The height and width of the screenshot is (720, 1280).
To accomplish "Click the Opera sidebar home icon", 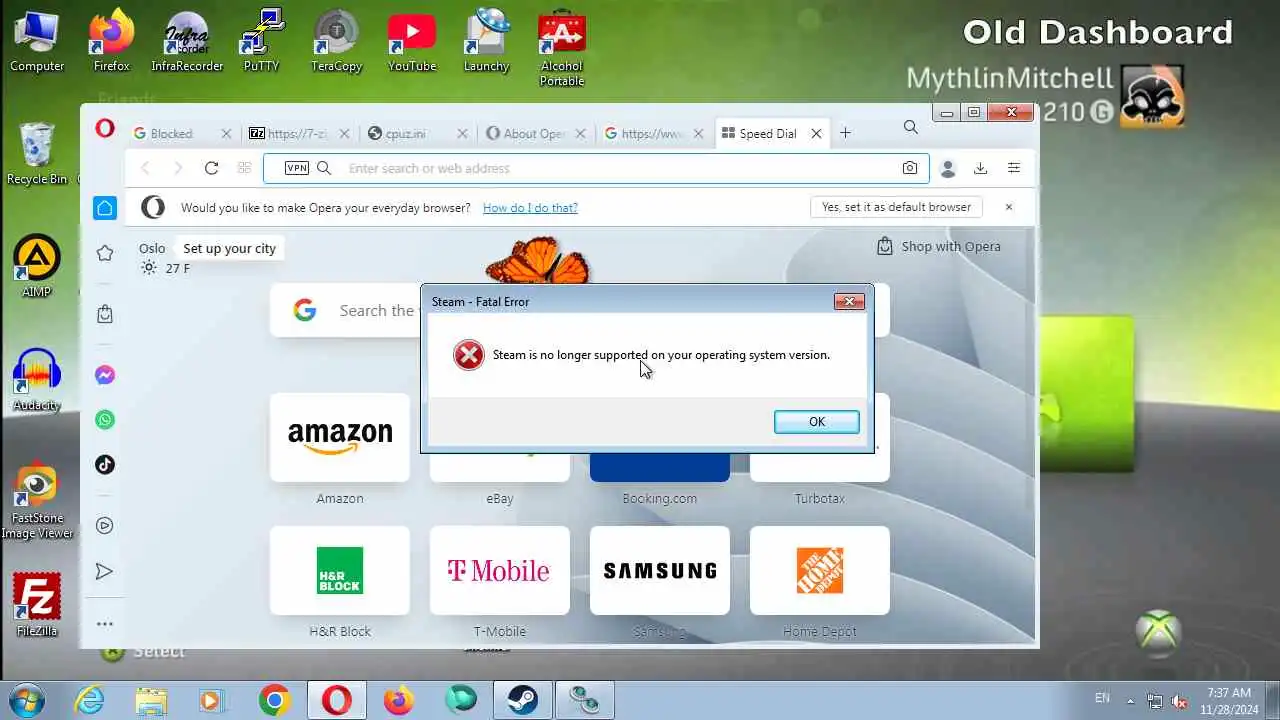I will (105, 208).
